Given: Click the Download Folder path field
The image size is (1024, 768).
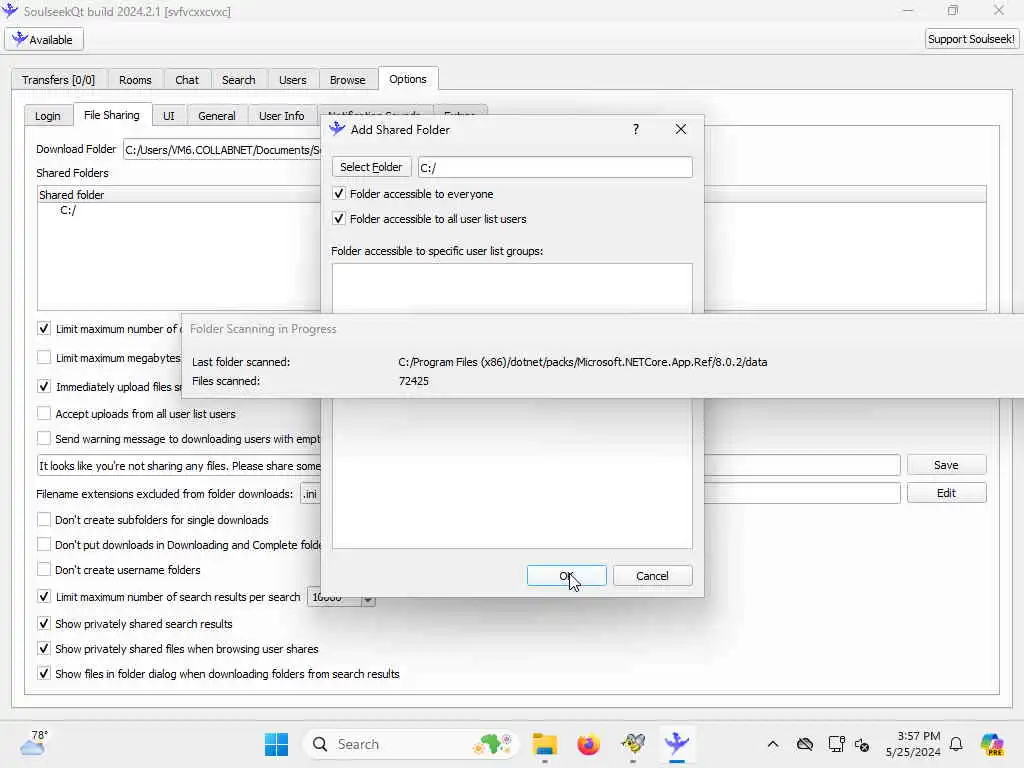Looking at the screenshot, I should (222, 150).
